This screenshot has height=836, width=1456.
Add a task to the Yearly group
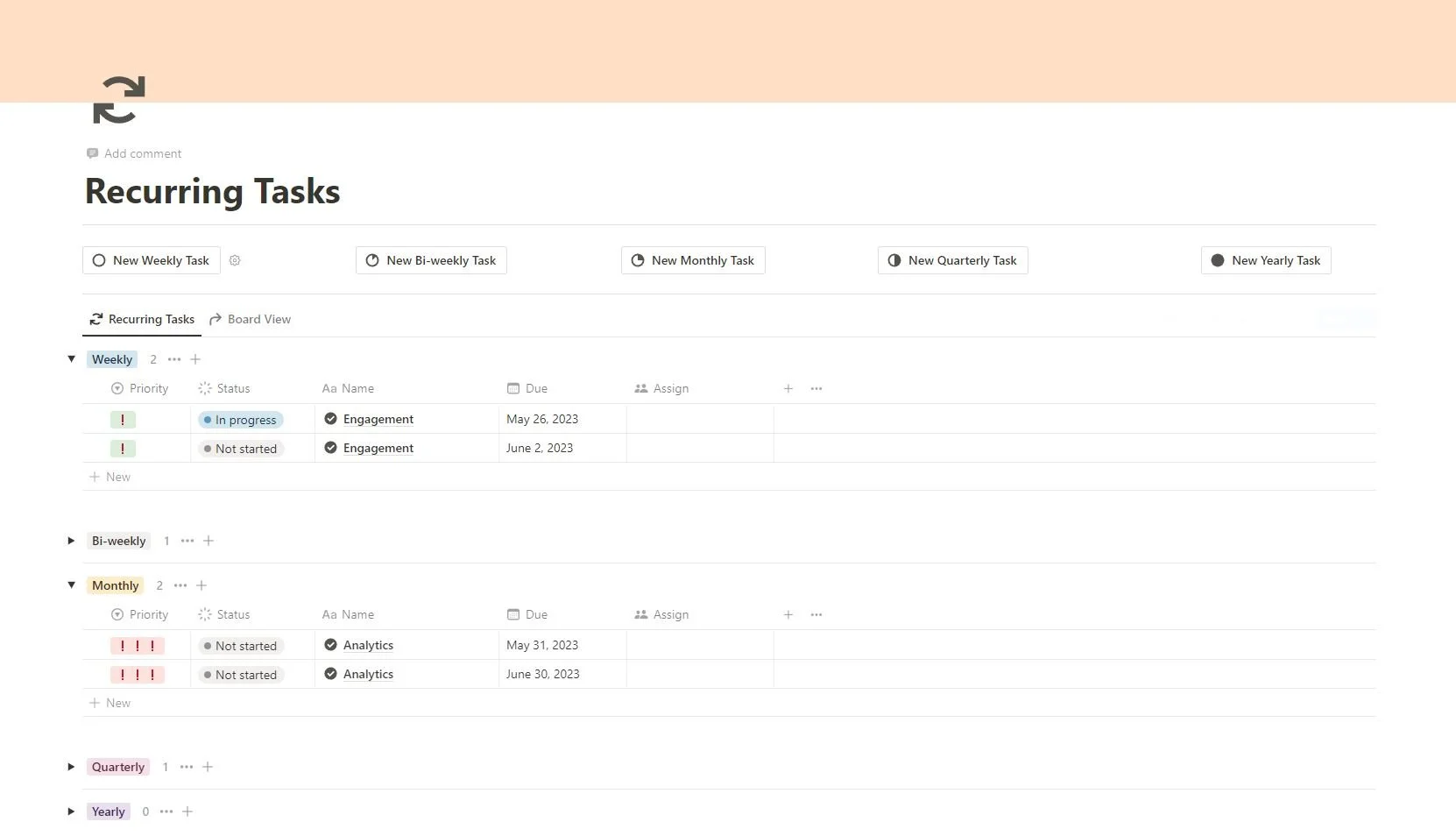(187, 811)
